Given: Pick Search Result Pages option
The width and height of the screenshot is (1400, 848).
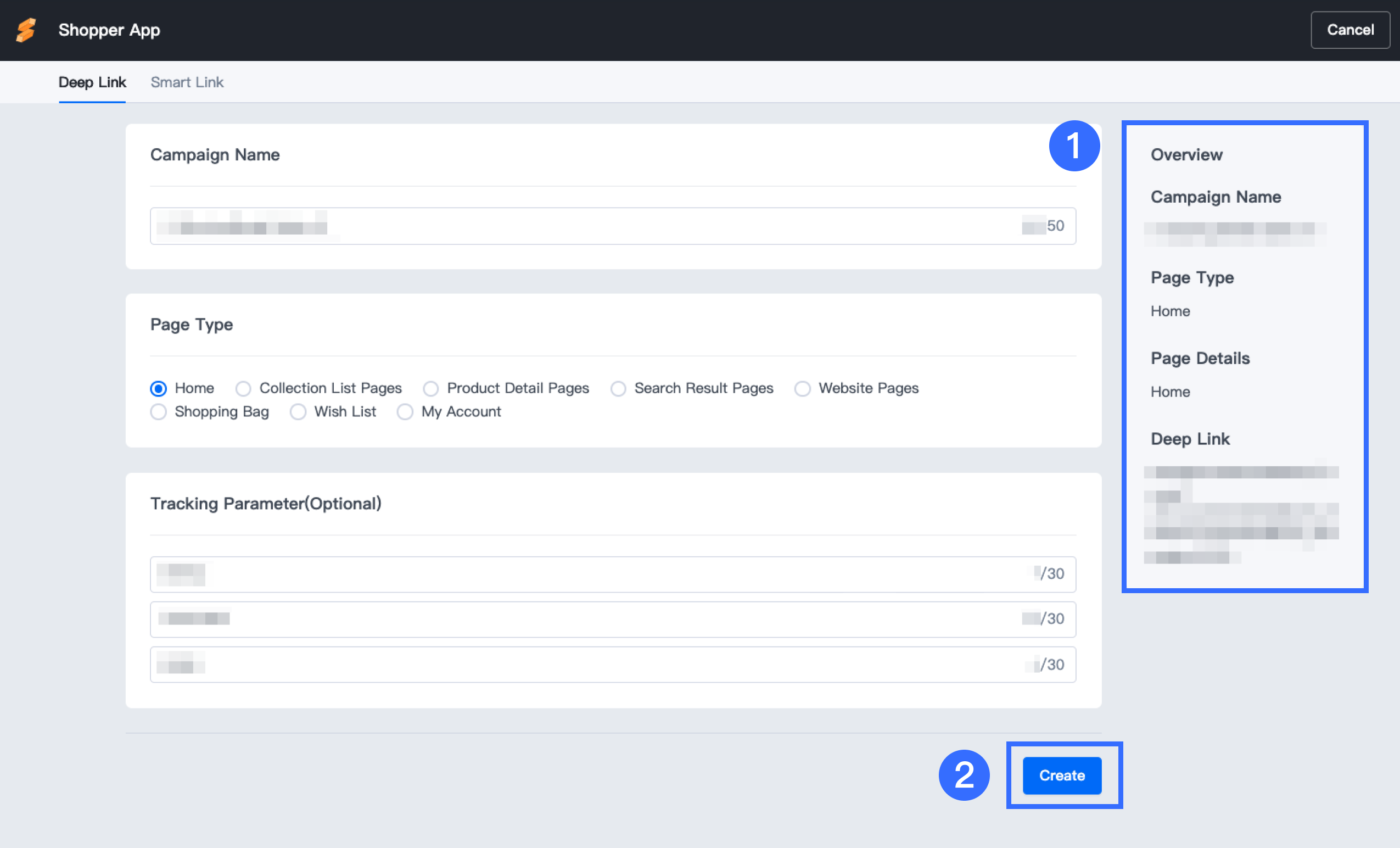Looking at the screenshot, I should click(x=618, y=389).
